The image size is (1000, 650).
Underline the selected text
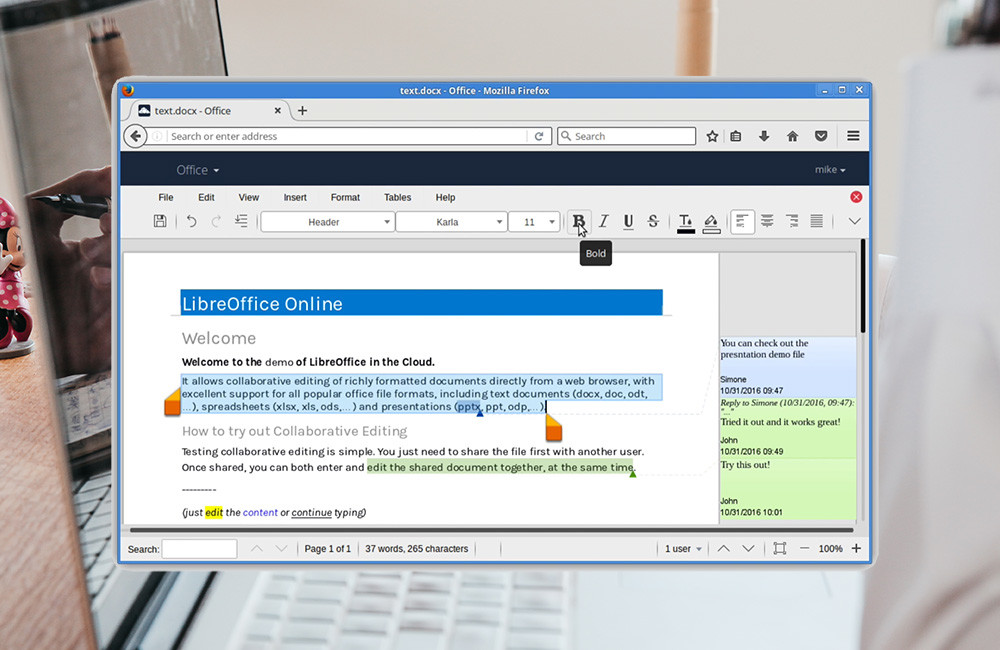point(628,222)
